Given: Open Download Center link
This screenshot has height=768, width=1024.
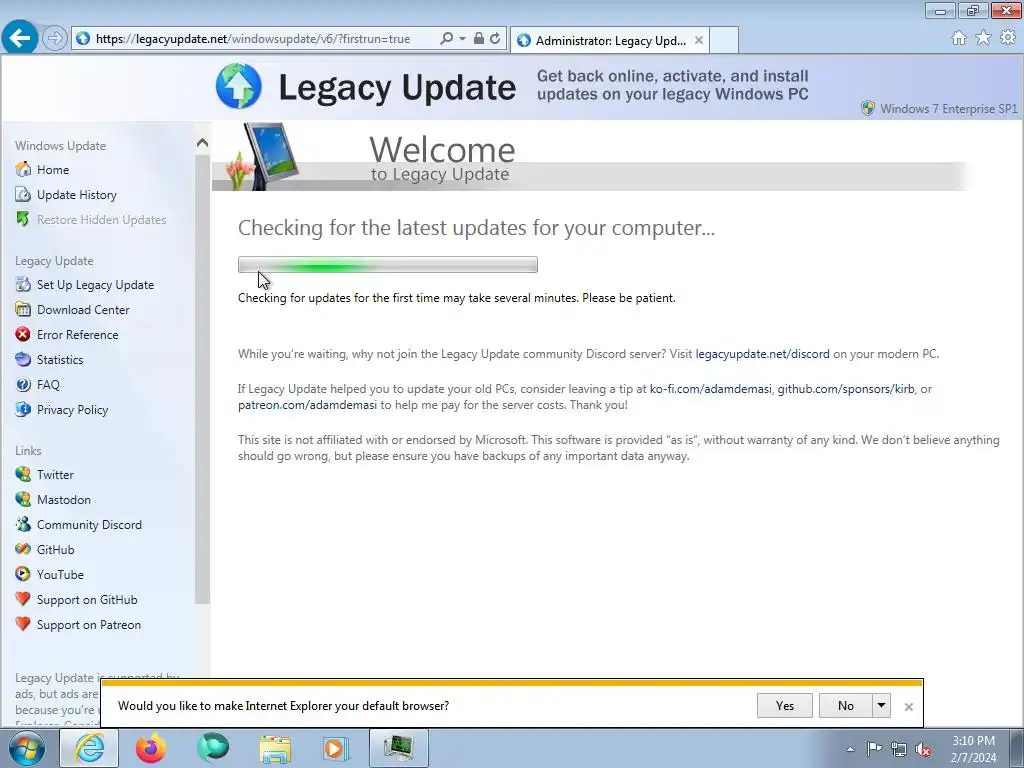Looking at the screenshot, I should click(83, 310).
